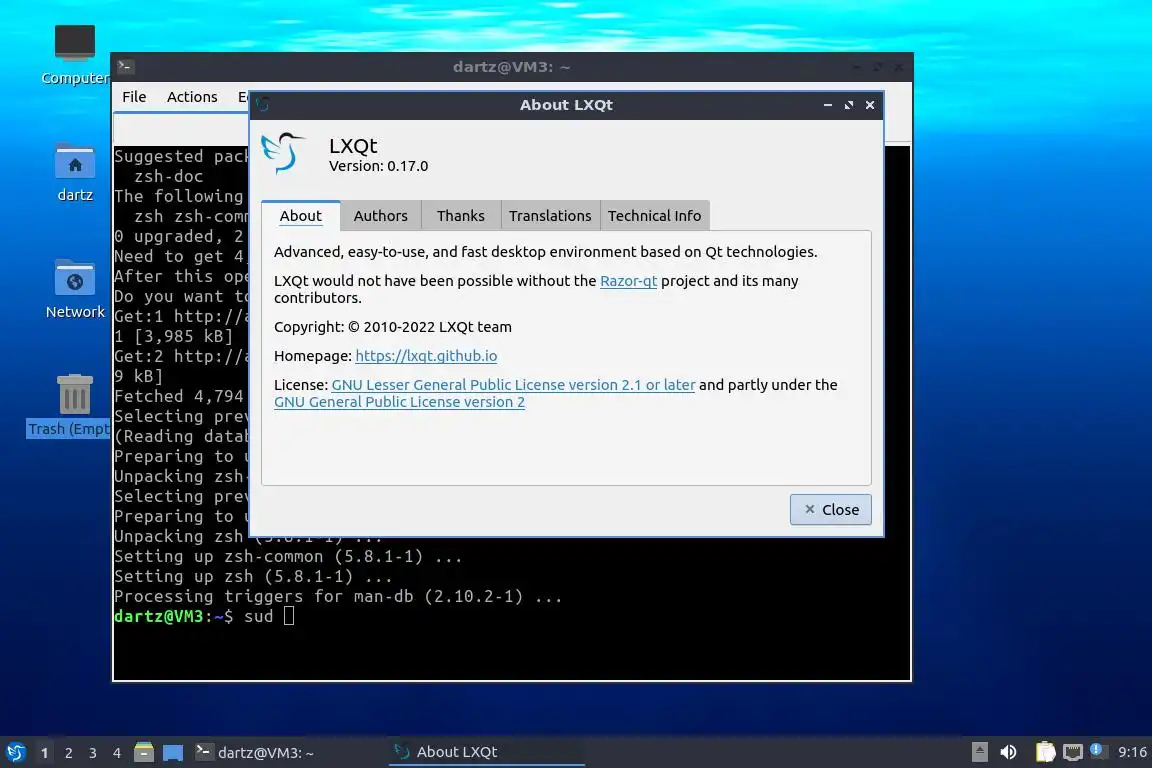Switch to the Authors tab
The image size is (1152, 768).
point(380,215)
